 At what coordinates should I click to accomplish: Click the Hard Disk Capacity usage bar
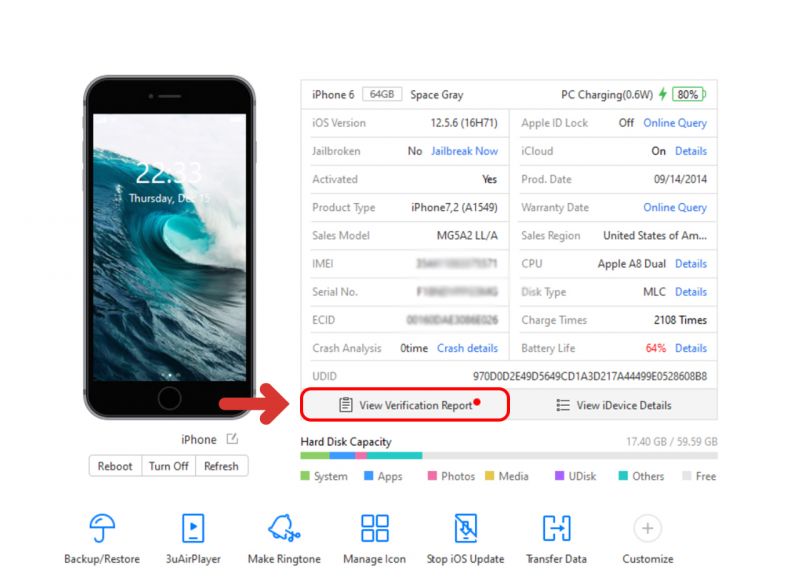pyautogui.click(x=509, y=455)
